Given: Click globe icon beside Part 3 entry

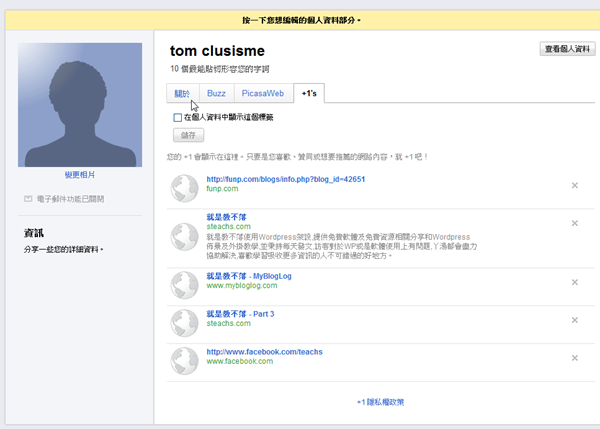Looking at the screenshot, I should pyautogui.click(x=184, y=323).
